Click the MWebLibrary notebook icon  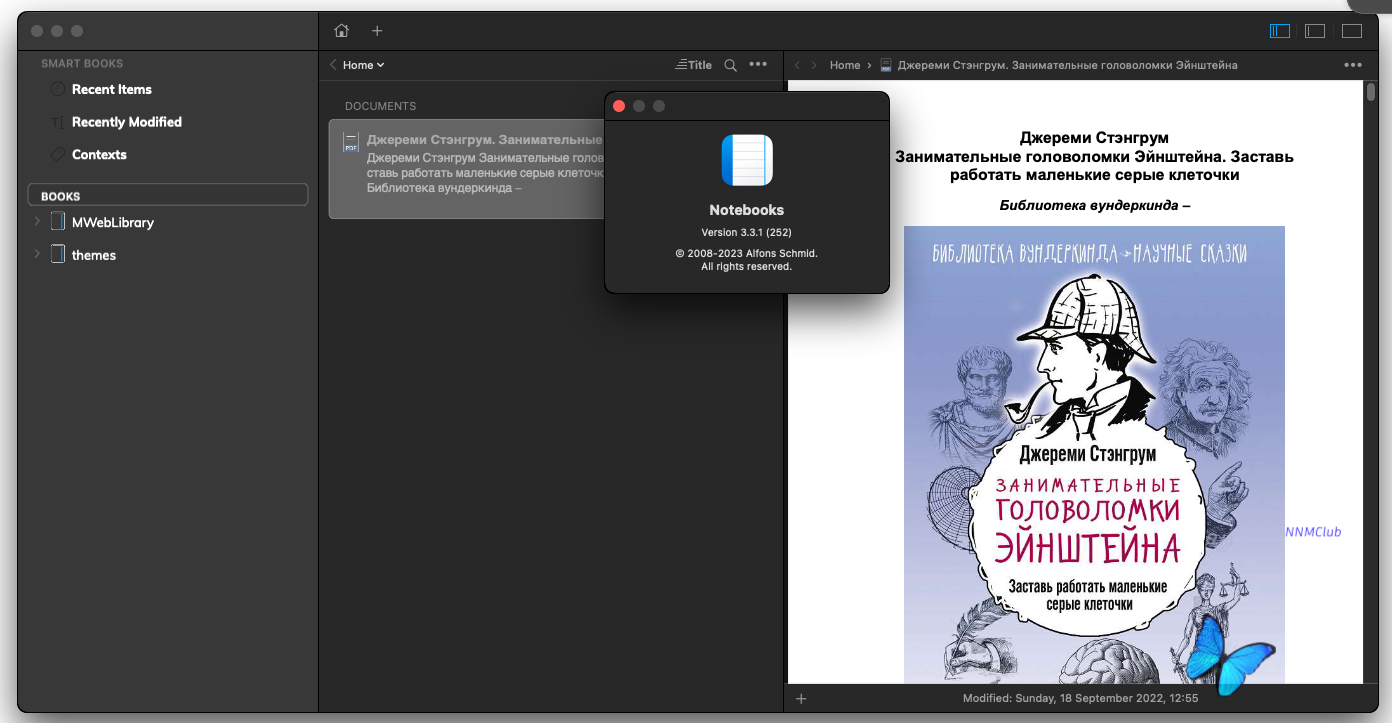point(58,221)
